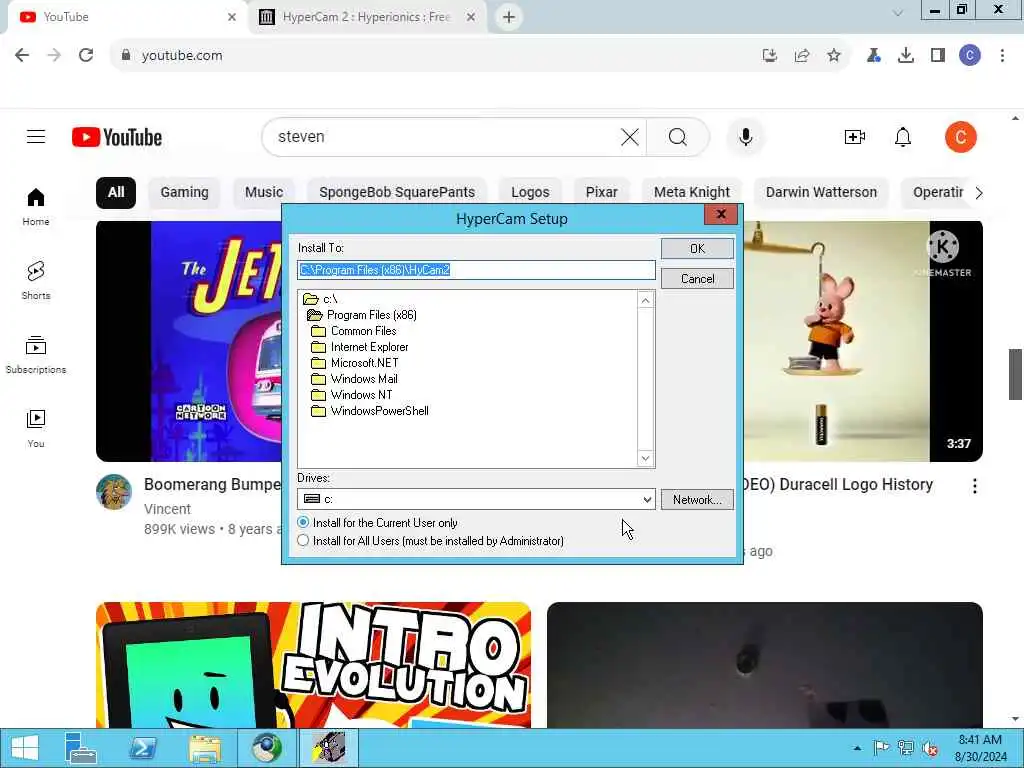Open YouTube notifications bell
The height and width of the screenshot is (768, 1024).
pyautogui.click(x=903, y=137)
